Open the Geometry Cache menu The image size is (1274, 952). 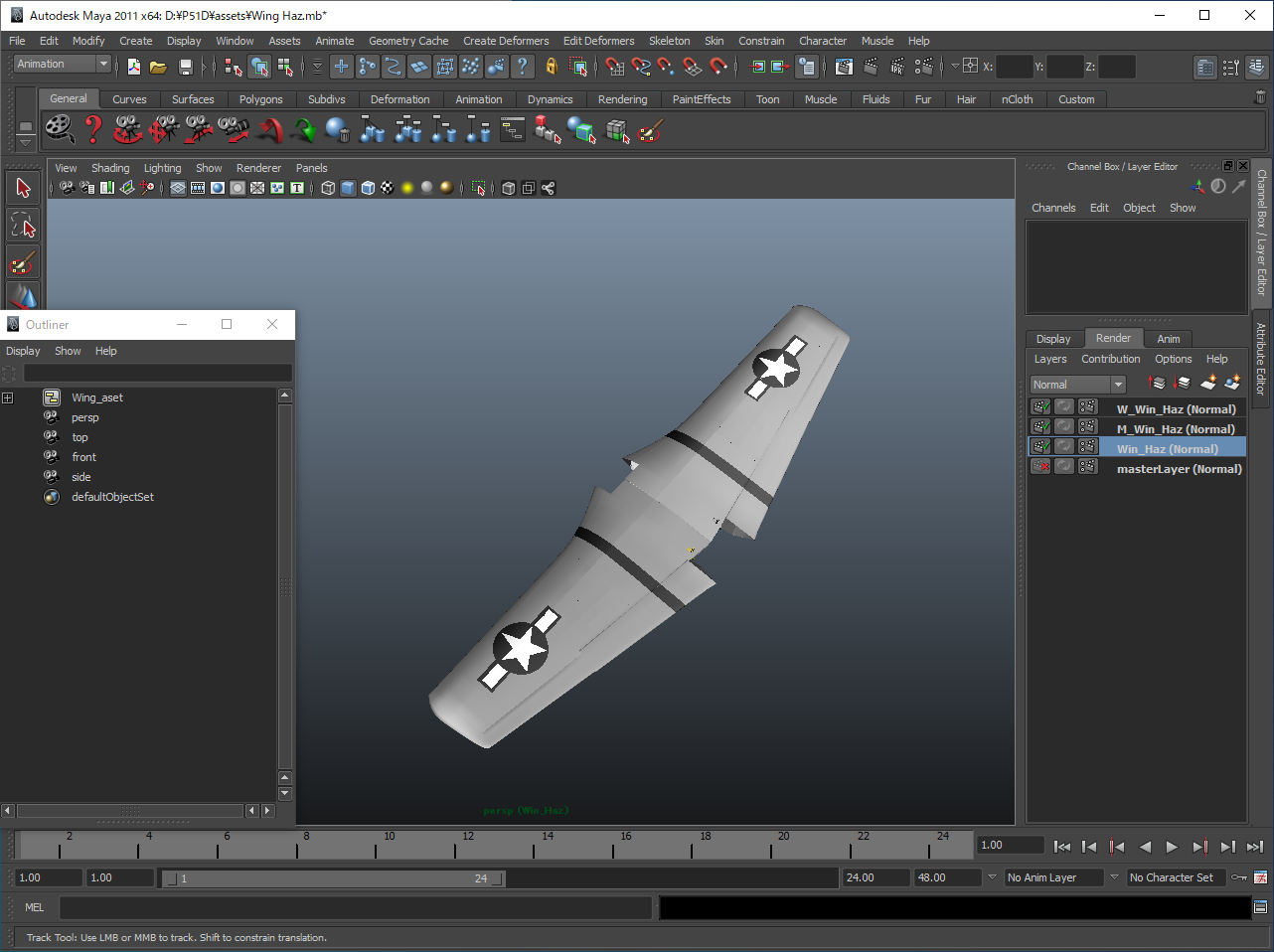tap(408, 41)
